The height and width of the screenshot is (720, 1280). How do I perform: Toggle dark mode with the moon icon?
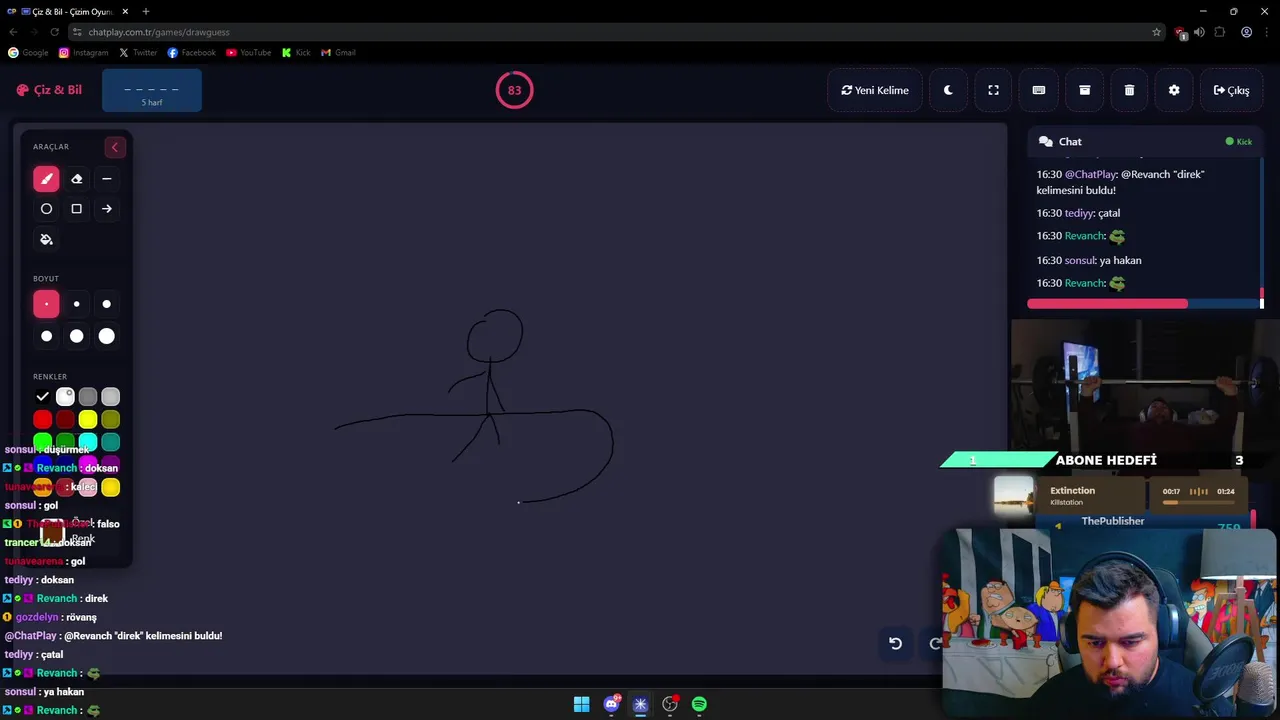click(x=948, y=90)
